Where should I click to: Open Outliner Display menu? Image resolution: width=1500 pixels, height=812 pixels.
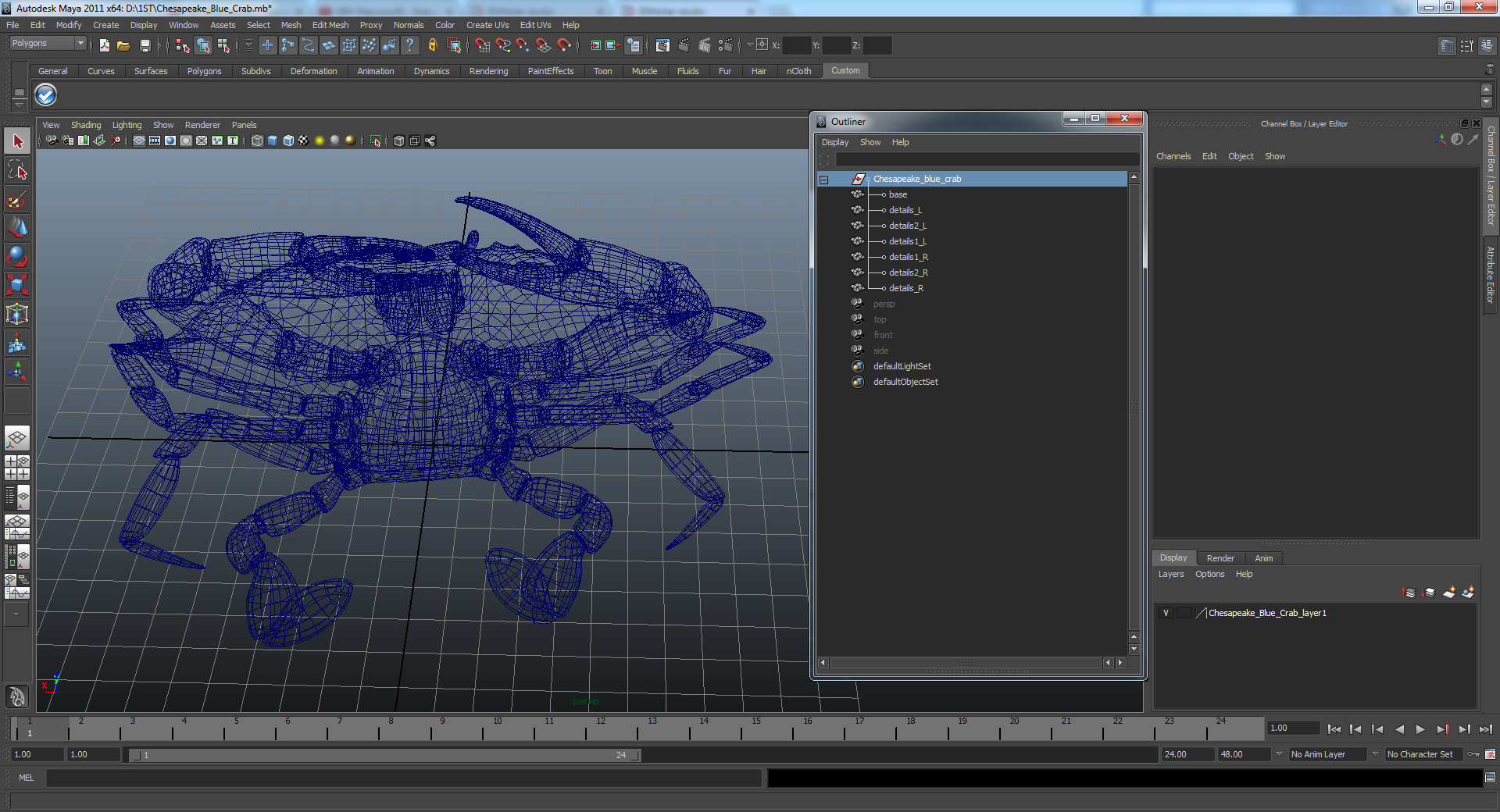[834, 142]
